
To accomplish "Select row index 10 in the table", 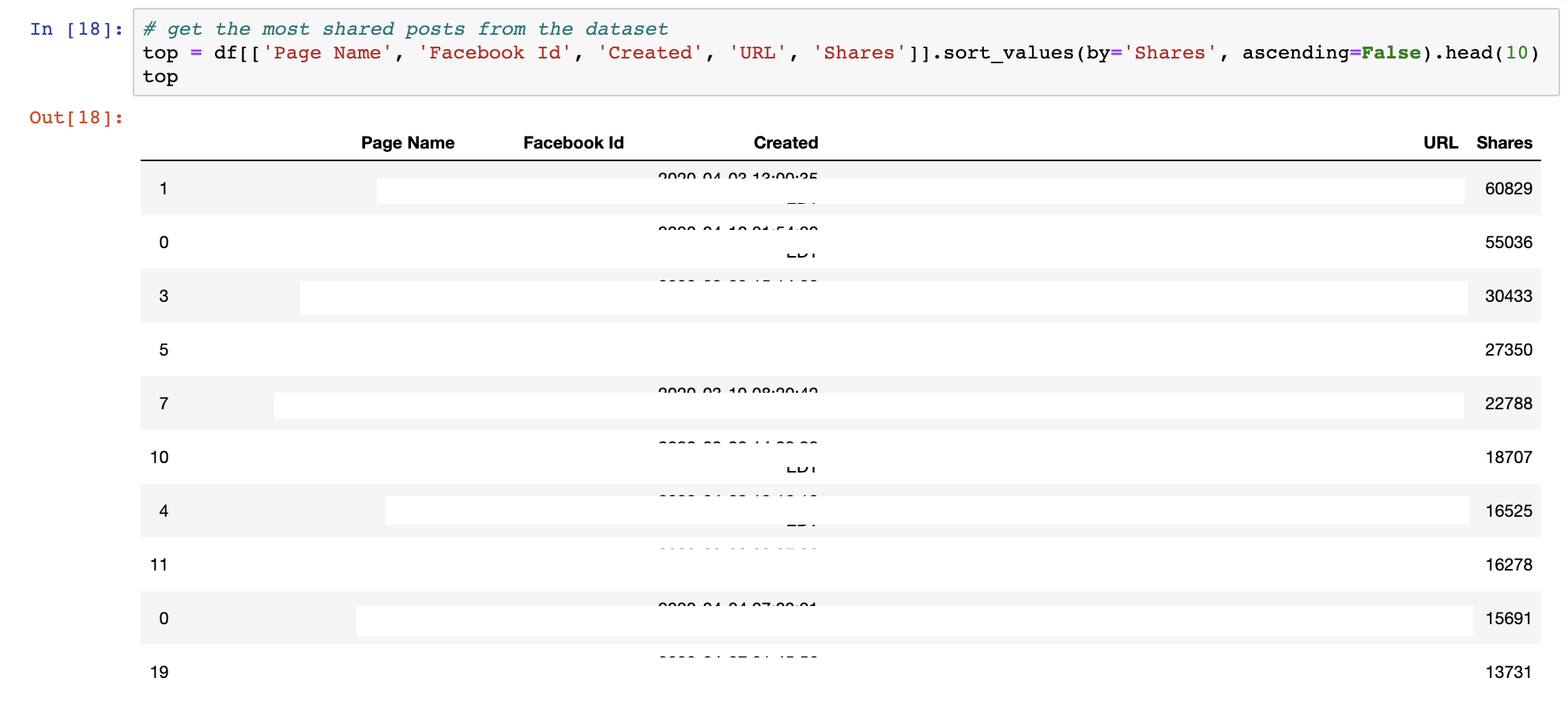I will point(160,458).
